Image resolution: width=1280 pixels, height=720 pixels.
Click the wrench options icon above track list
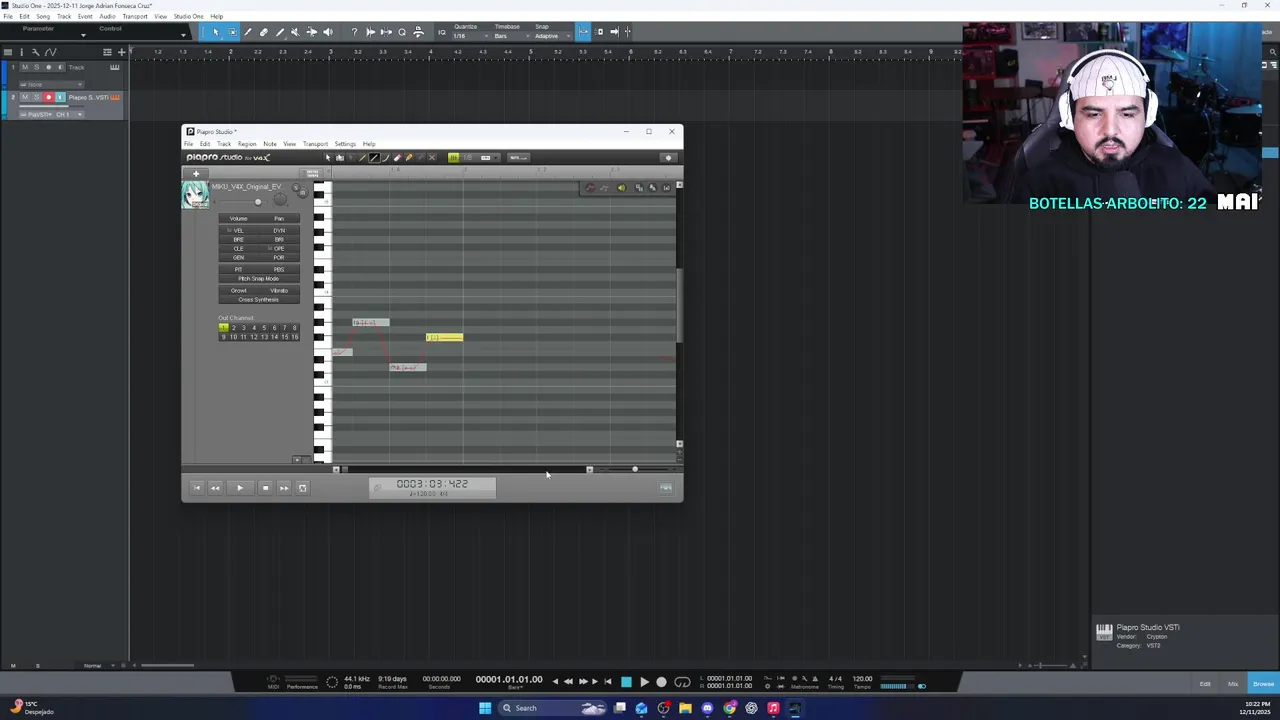click(x=35, y=52)
